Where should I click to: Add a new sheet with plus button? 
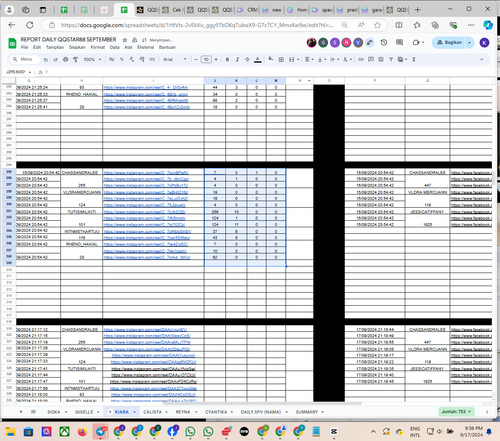pos(21,412)
